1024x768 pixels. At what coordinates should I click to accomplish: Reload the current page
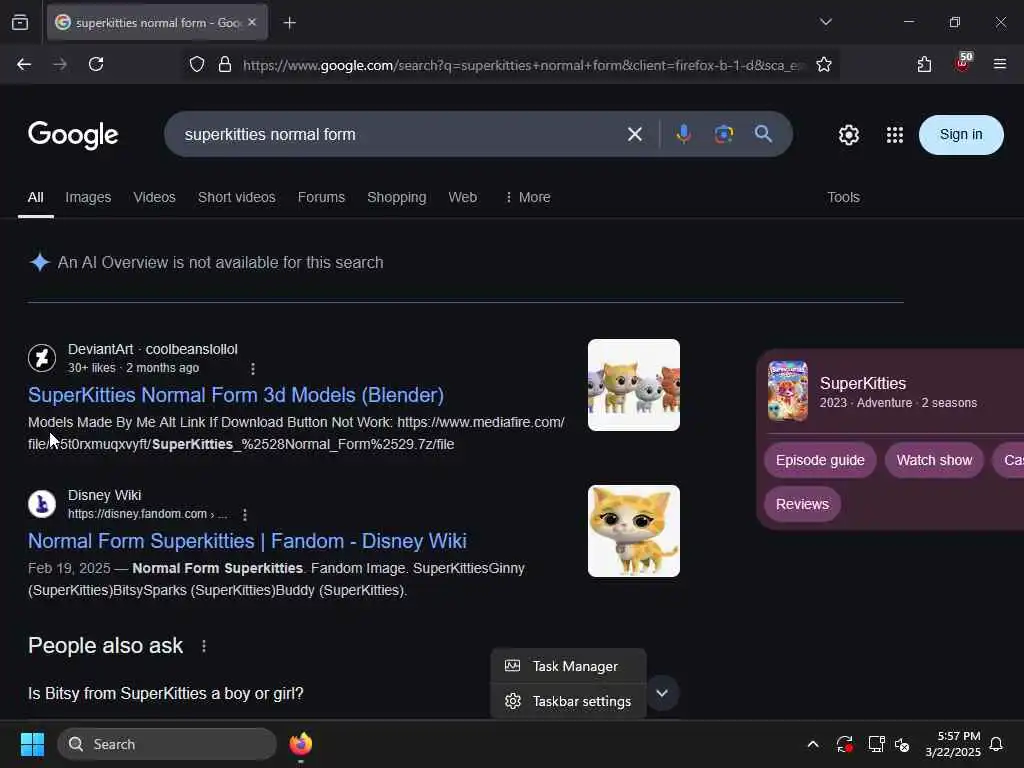coord(96,64)
